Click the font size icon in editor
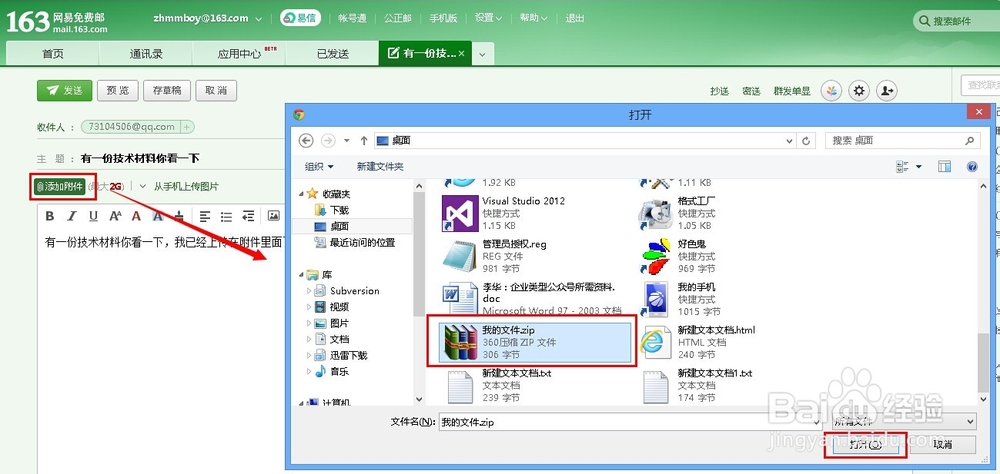This screenshot has height=474, width=1000. [x=115, y=216]
